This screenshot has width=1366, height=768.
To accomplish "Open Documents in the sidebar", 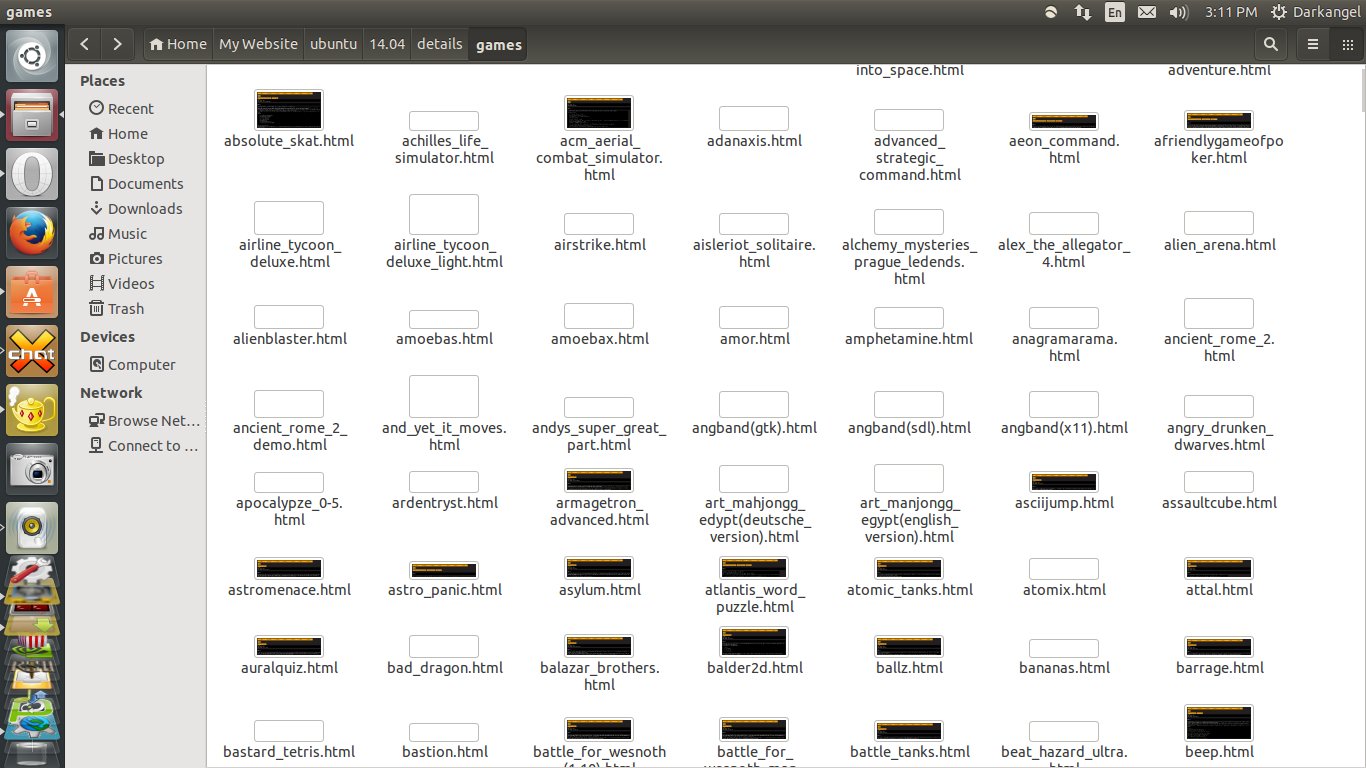I will (145, 183).
